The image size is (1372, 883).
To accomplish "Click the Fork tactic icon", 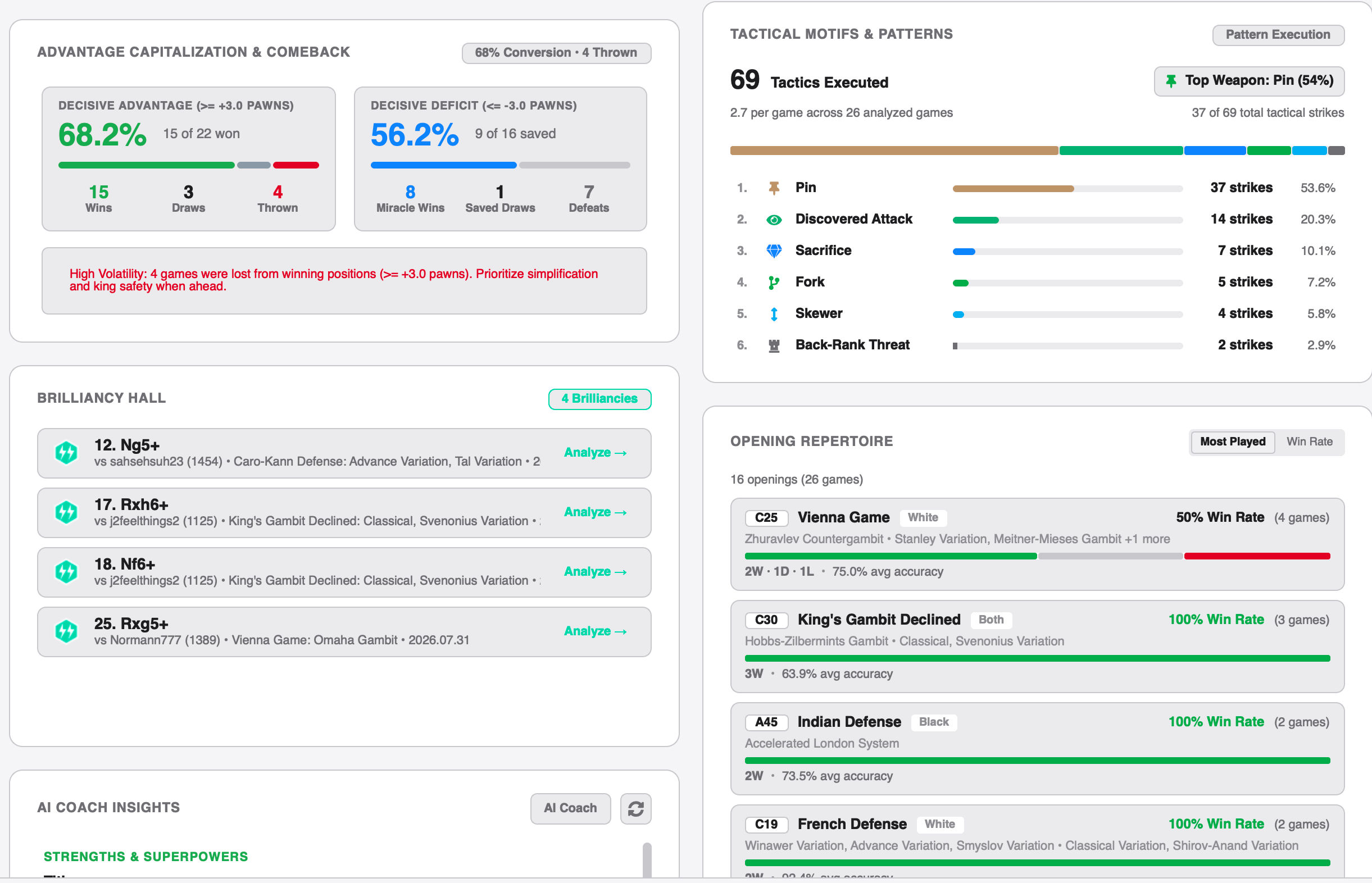I will click(774, 283).
